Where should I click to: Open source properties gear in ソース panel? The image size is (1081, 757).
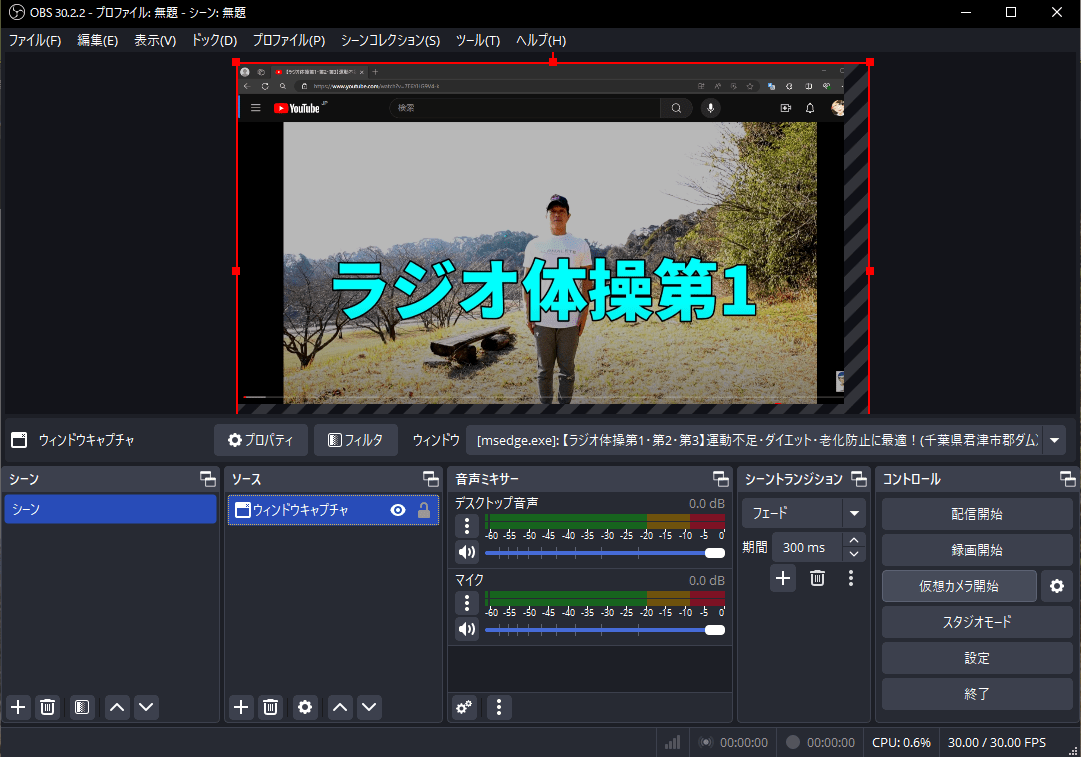tap(305, 707)
